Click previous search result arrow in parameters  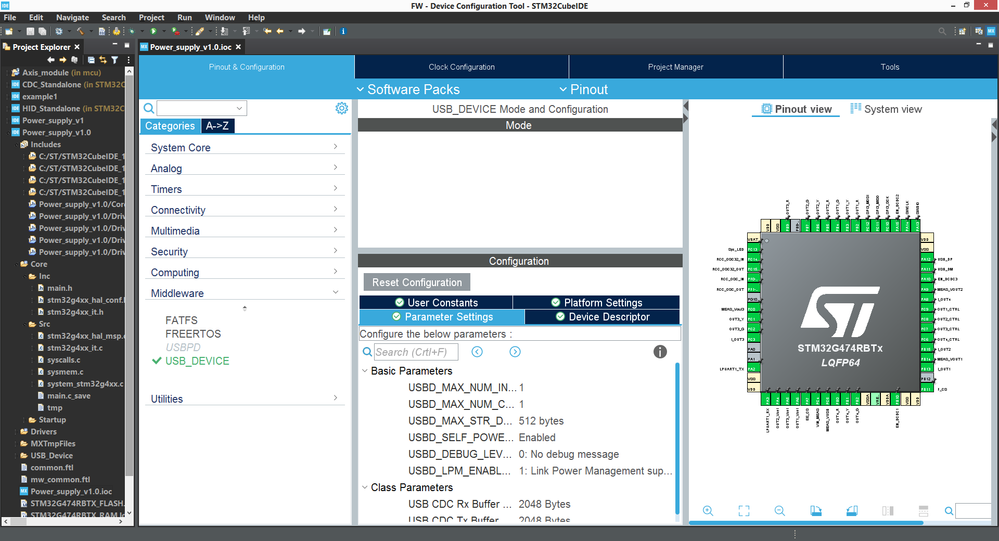(477, 352)
